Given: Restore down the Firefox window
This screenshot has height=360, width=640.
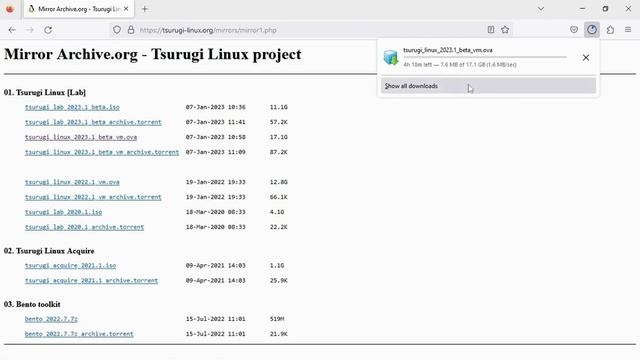Looking at the screenshot, I should tap(605, 9).
